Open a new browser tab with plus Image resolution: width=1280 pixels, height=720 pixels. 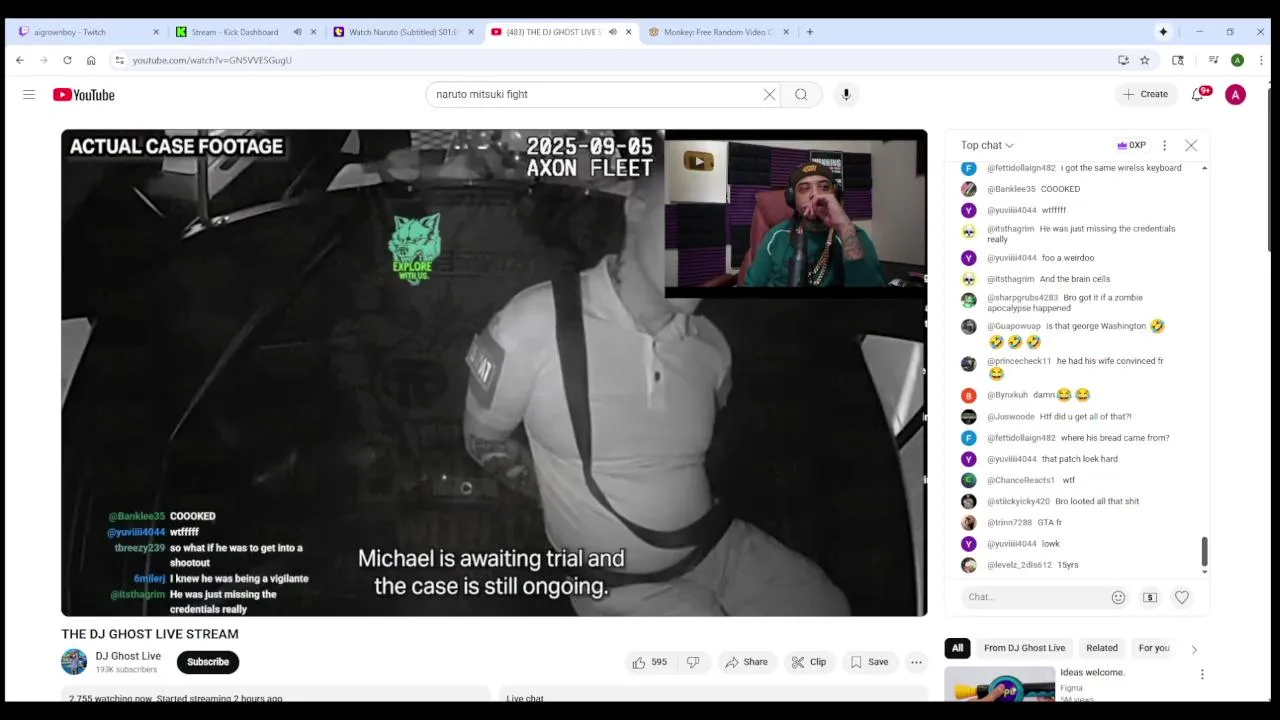810,32
